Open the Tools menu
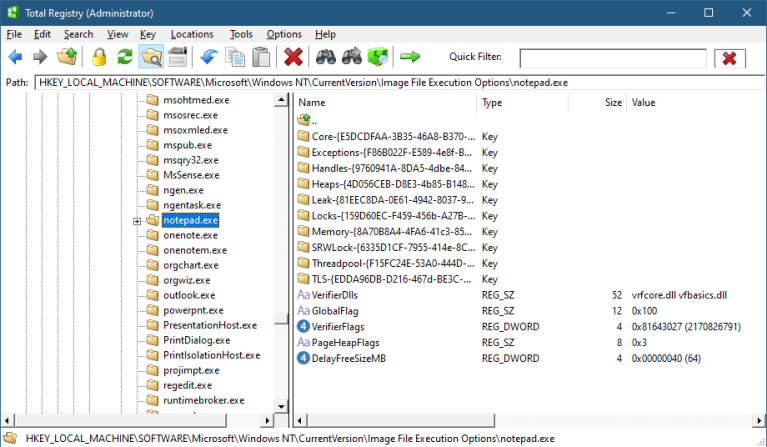This screenshot has height=447, width=767. [x=241, y=34]
